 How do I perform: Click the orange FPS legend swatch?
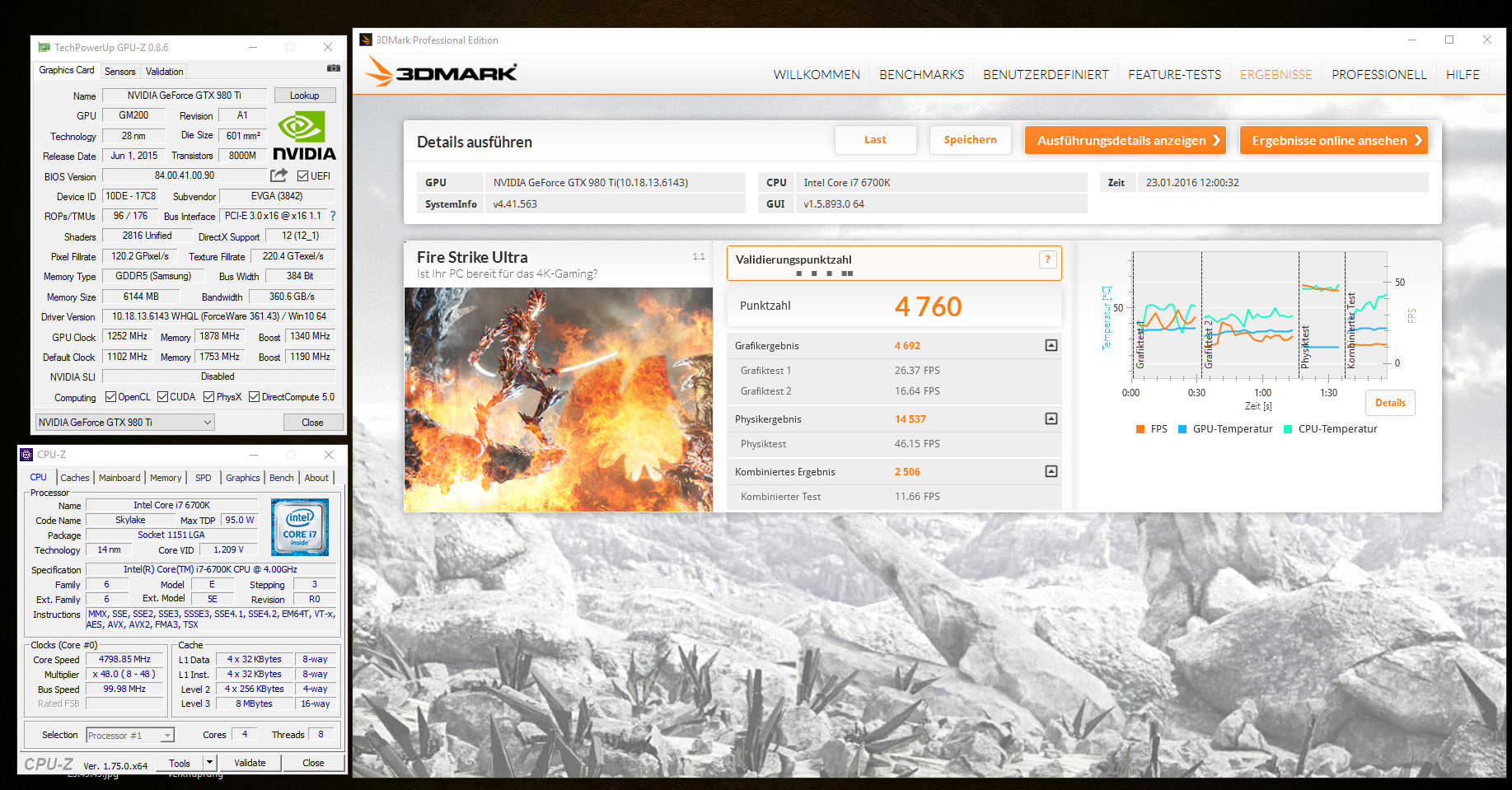click(1140, 429)
